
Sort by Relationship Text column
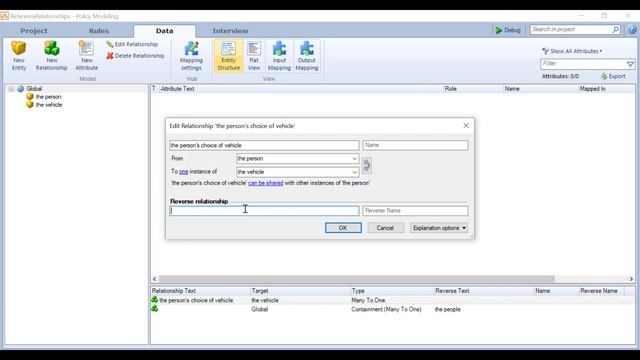click(x=174, y=291)
